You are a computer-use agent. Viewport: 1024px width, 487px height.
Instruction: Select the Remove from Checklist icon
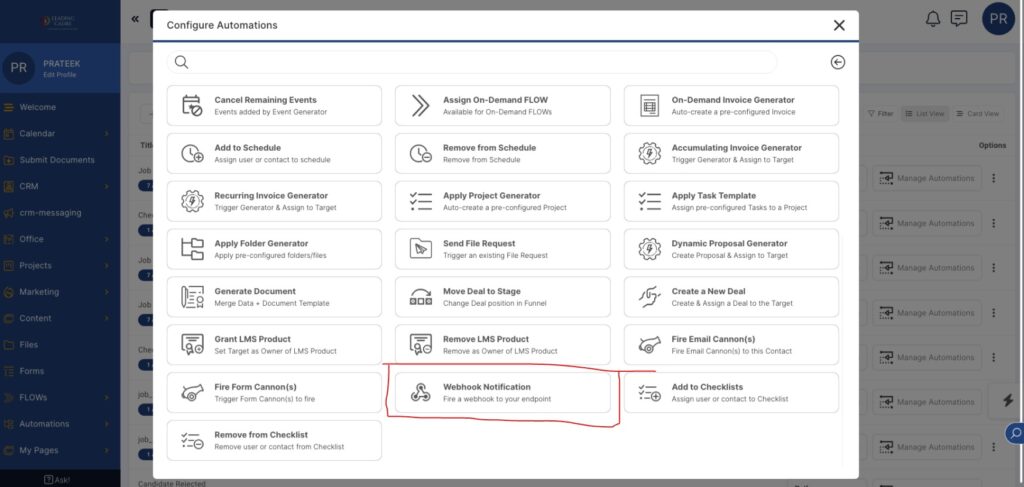[x=192, y=441]
